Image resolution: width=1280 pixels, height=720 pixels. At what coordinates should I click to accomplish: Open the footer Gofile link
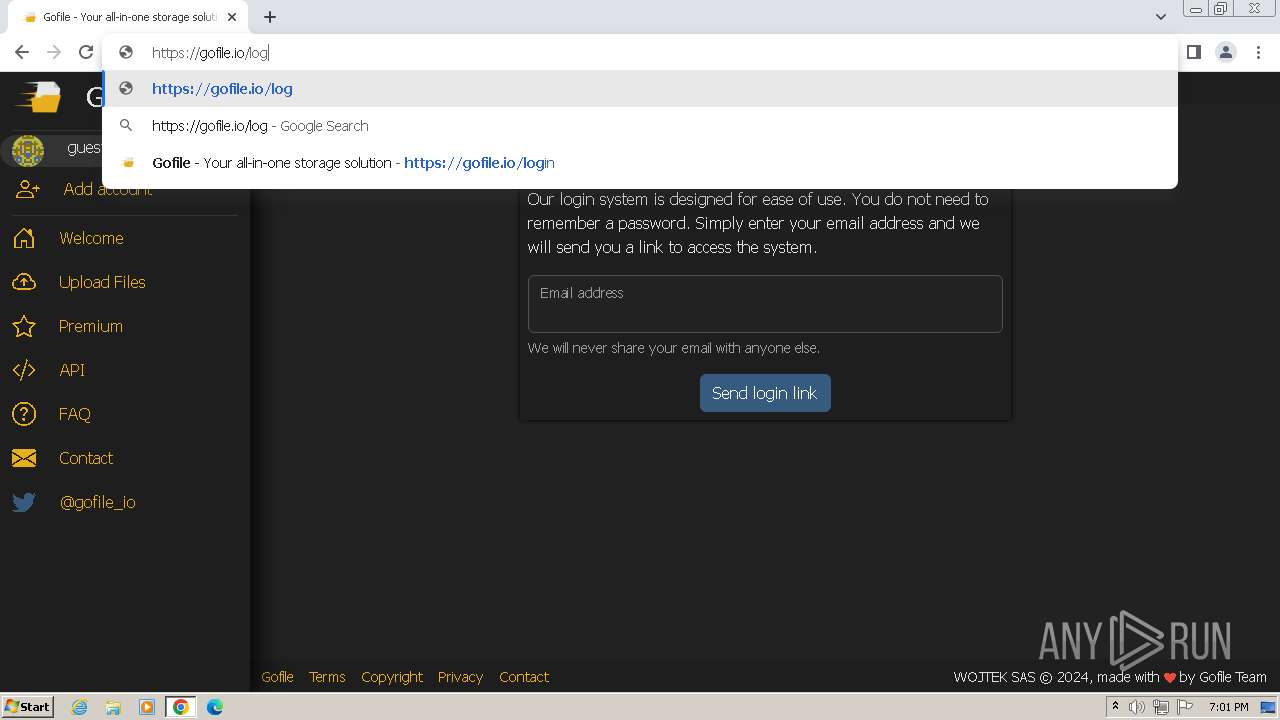[277, 677]
